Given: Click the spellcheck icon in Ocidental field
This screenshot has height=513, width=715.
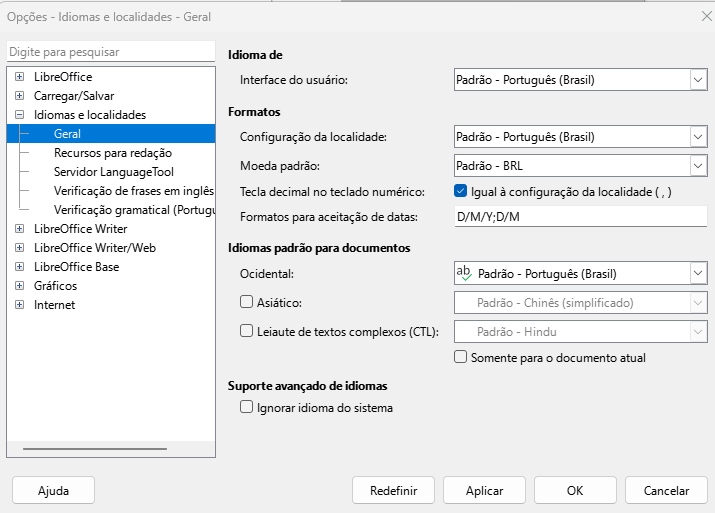Looking at the screenshot, I should [x=464, y=273].
